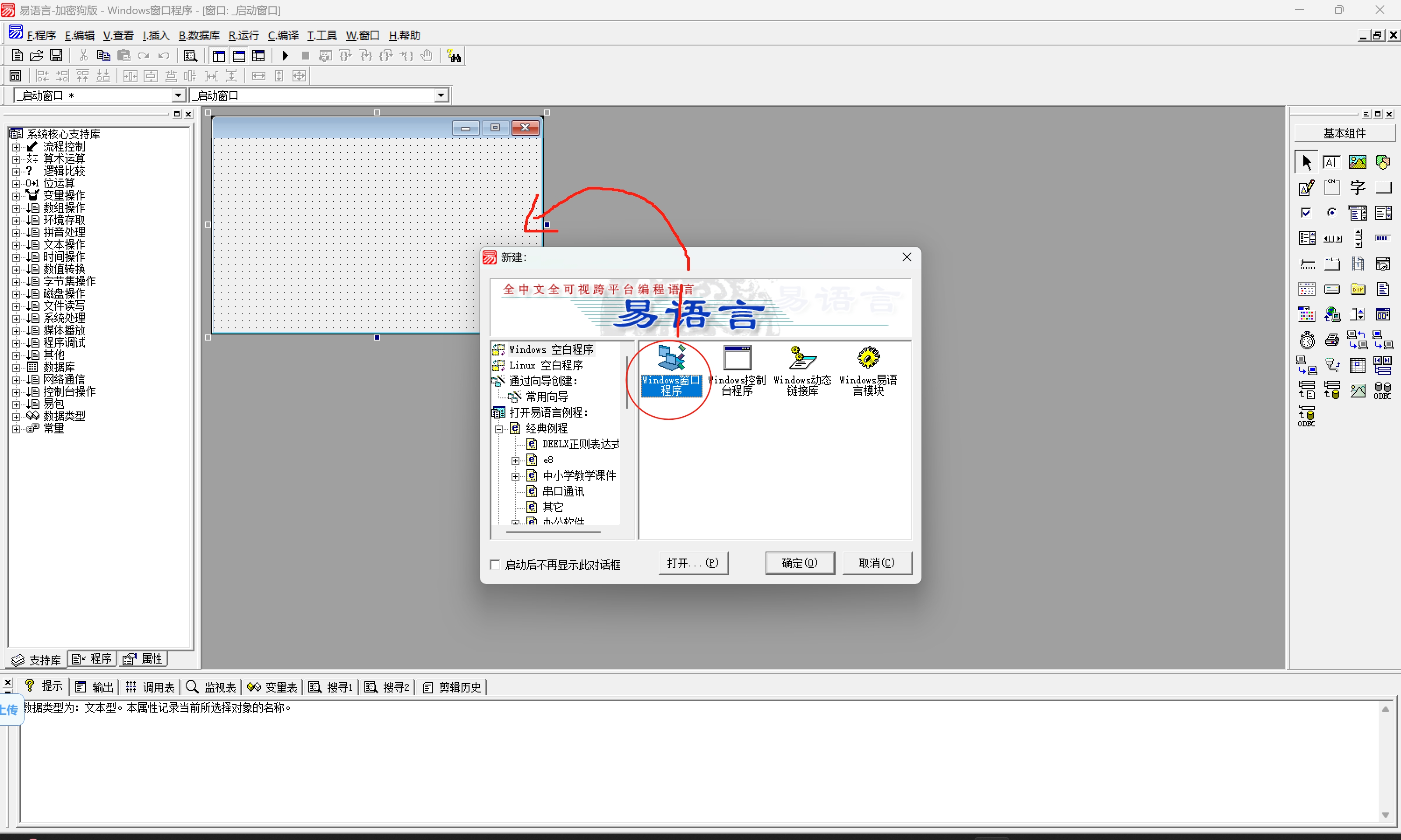
Task: Select the pointer arrow in component box
Action: coord(1306,162)
